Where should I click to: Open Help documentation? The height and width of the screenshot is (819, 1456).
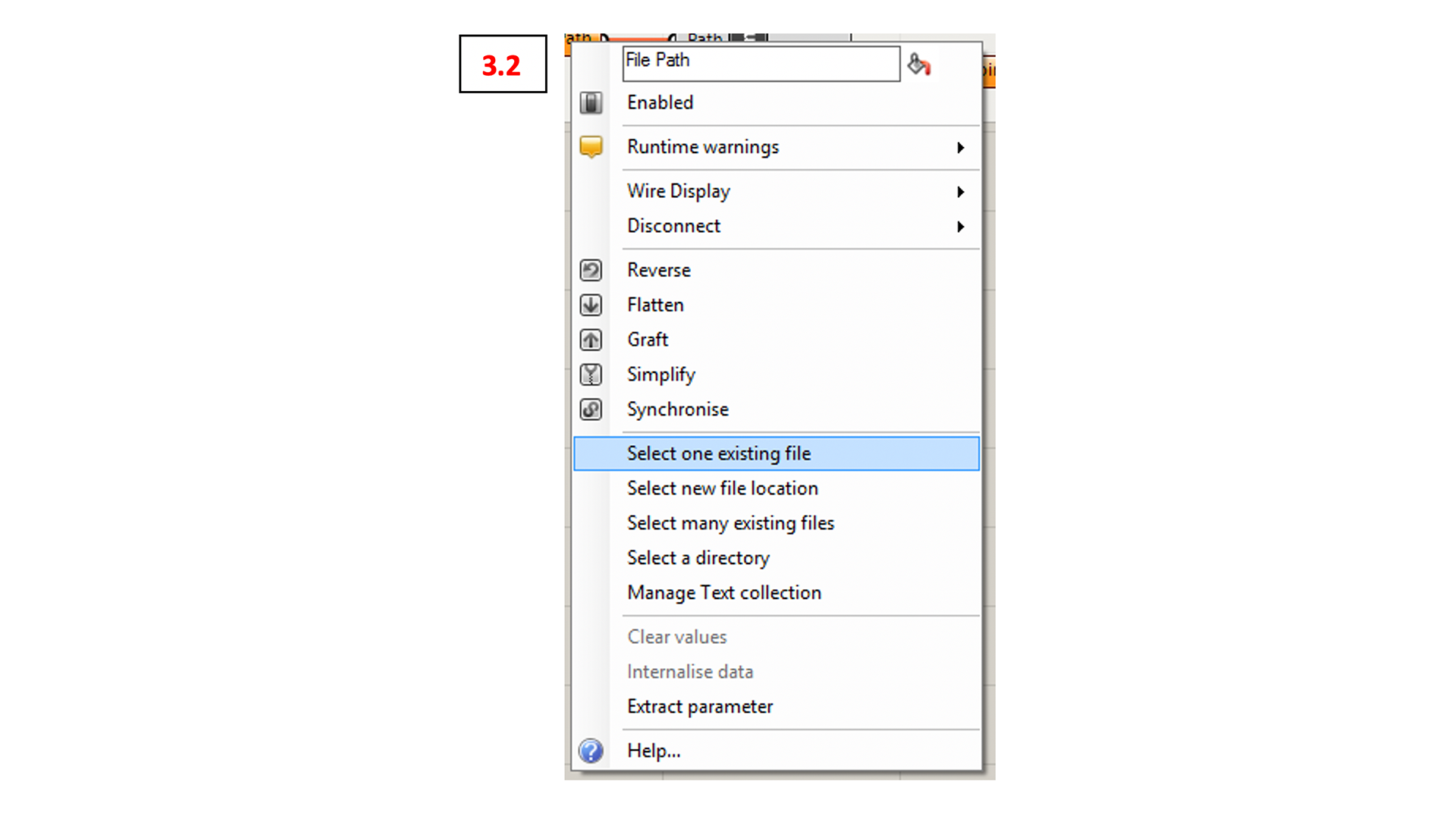click(x=655, y=750)
